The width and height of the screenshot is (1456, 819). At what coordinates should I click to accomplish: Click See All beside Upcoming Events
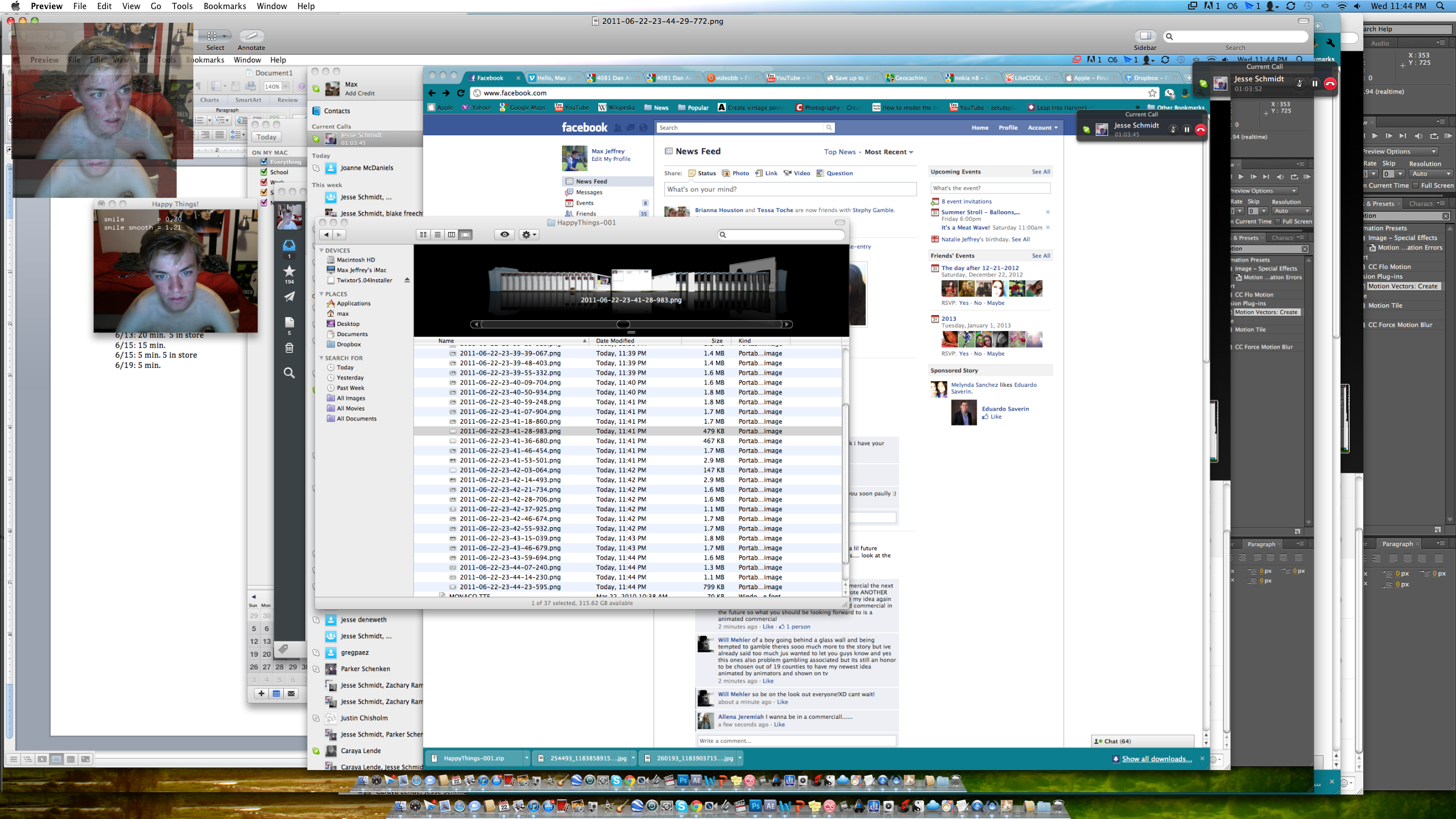click(1041, 172)
